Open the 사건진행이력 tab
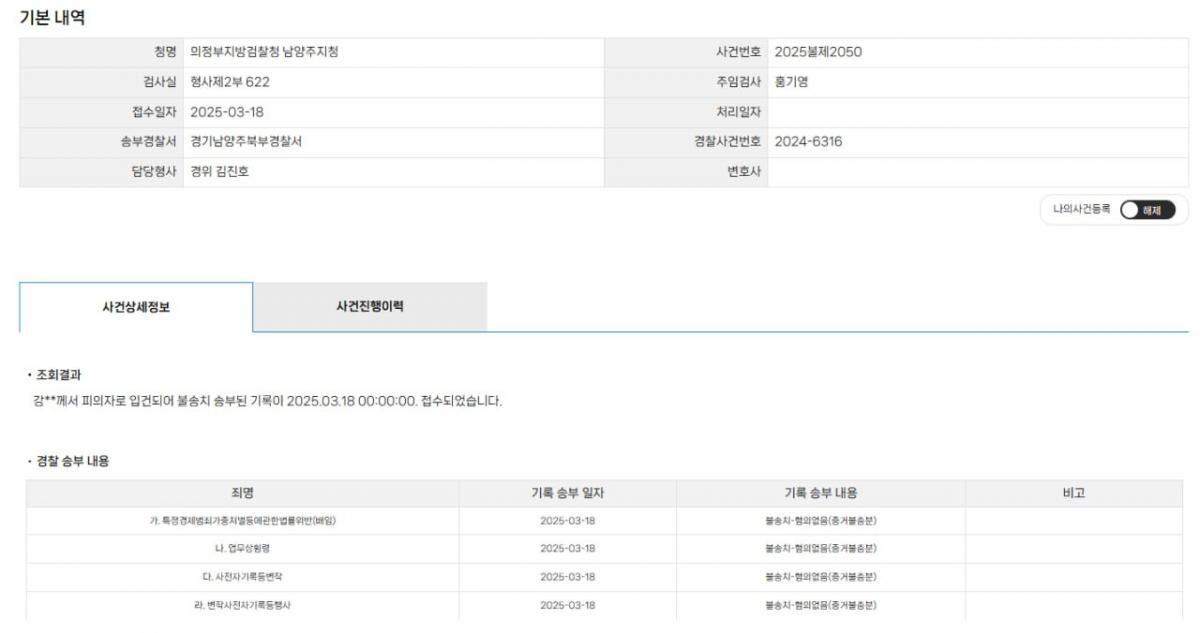 click(x=370, y=307)
